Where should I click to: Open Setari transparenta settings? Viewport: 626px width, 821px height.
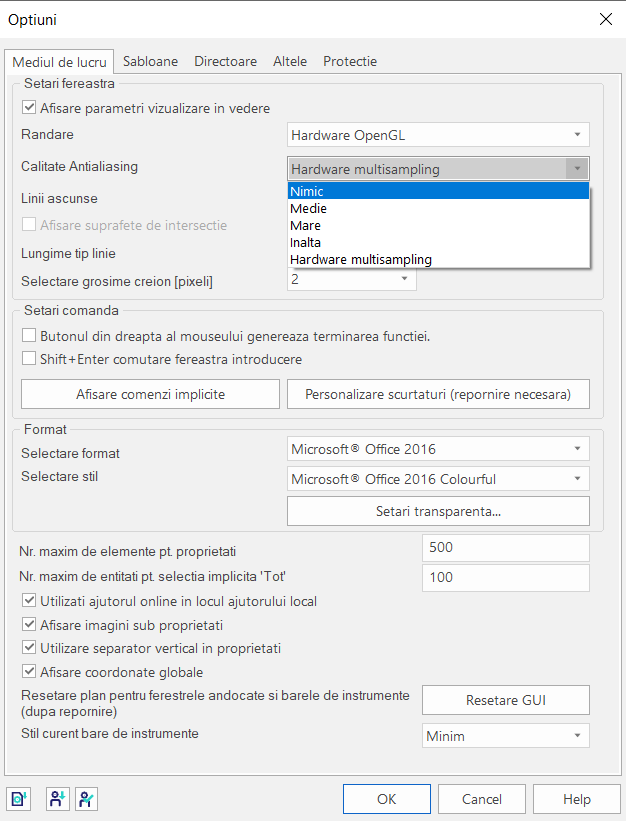[x=438, y=511]
